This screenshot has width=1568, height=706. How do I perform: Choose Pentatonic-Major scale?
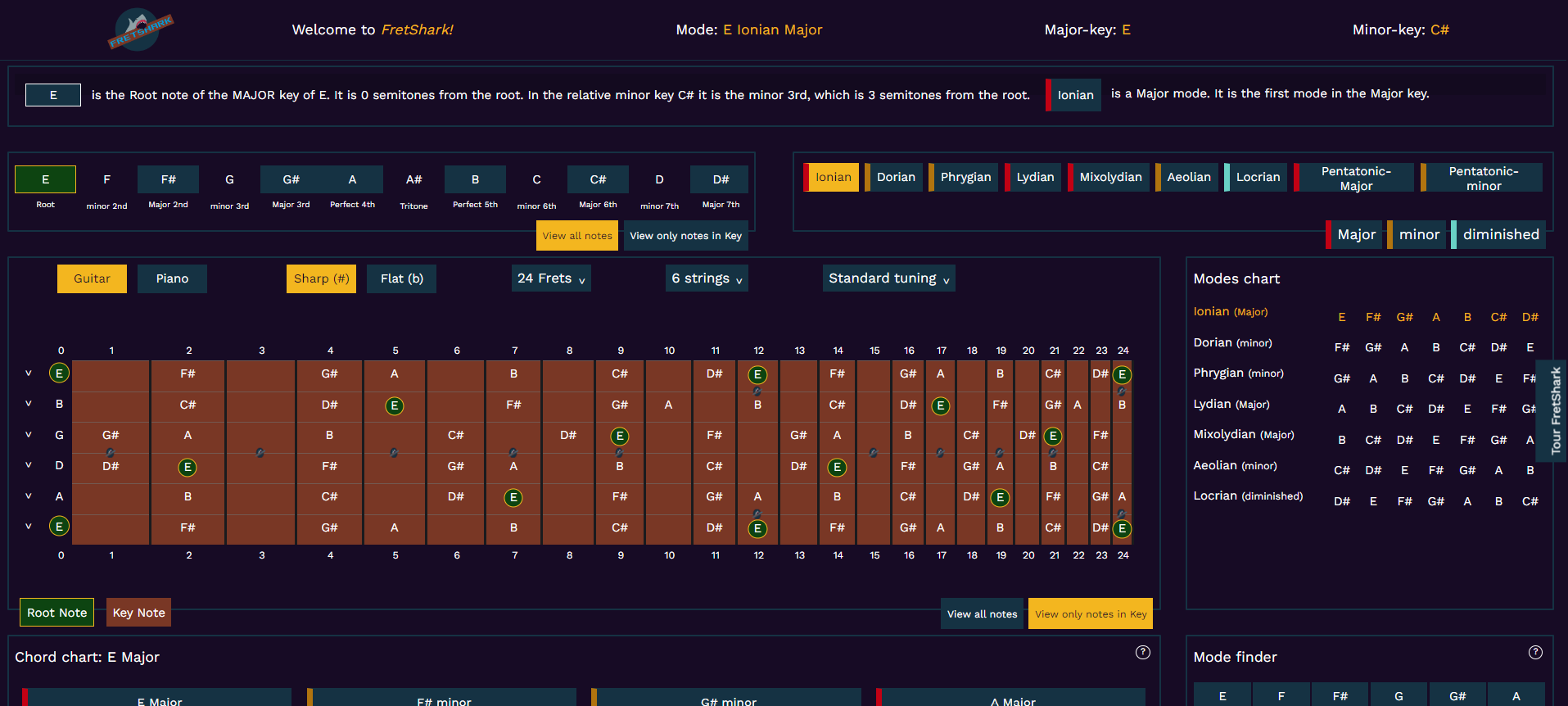1353,178
